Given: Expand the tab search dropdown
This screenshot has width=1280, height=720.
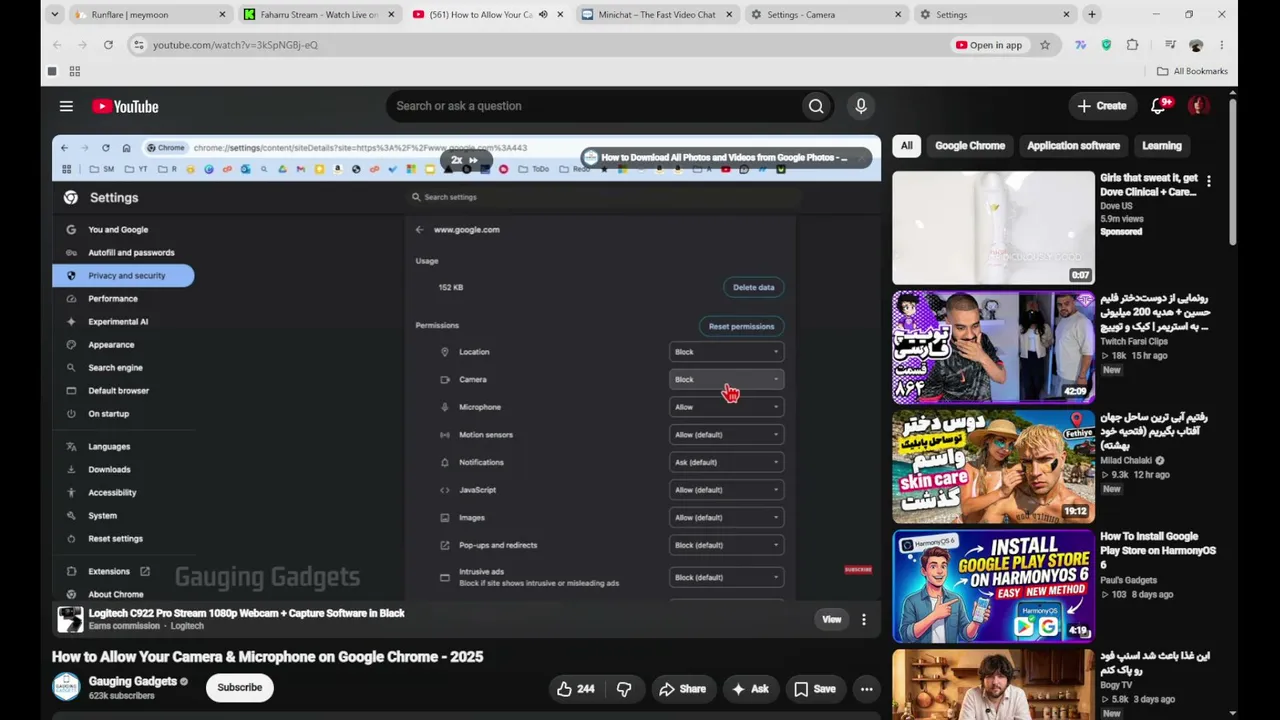Looking at the screenshot, I should [54, 15].
